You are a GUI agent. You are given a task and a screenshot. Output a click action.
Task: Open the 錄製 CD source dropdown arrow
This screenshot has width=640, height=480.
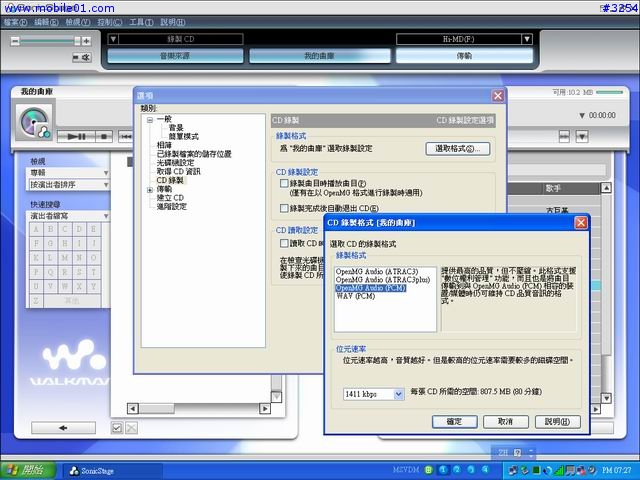(113, 39)
